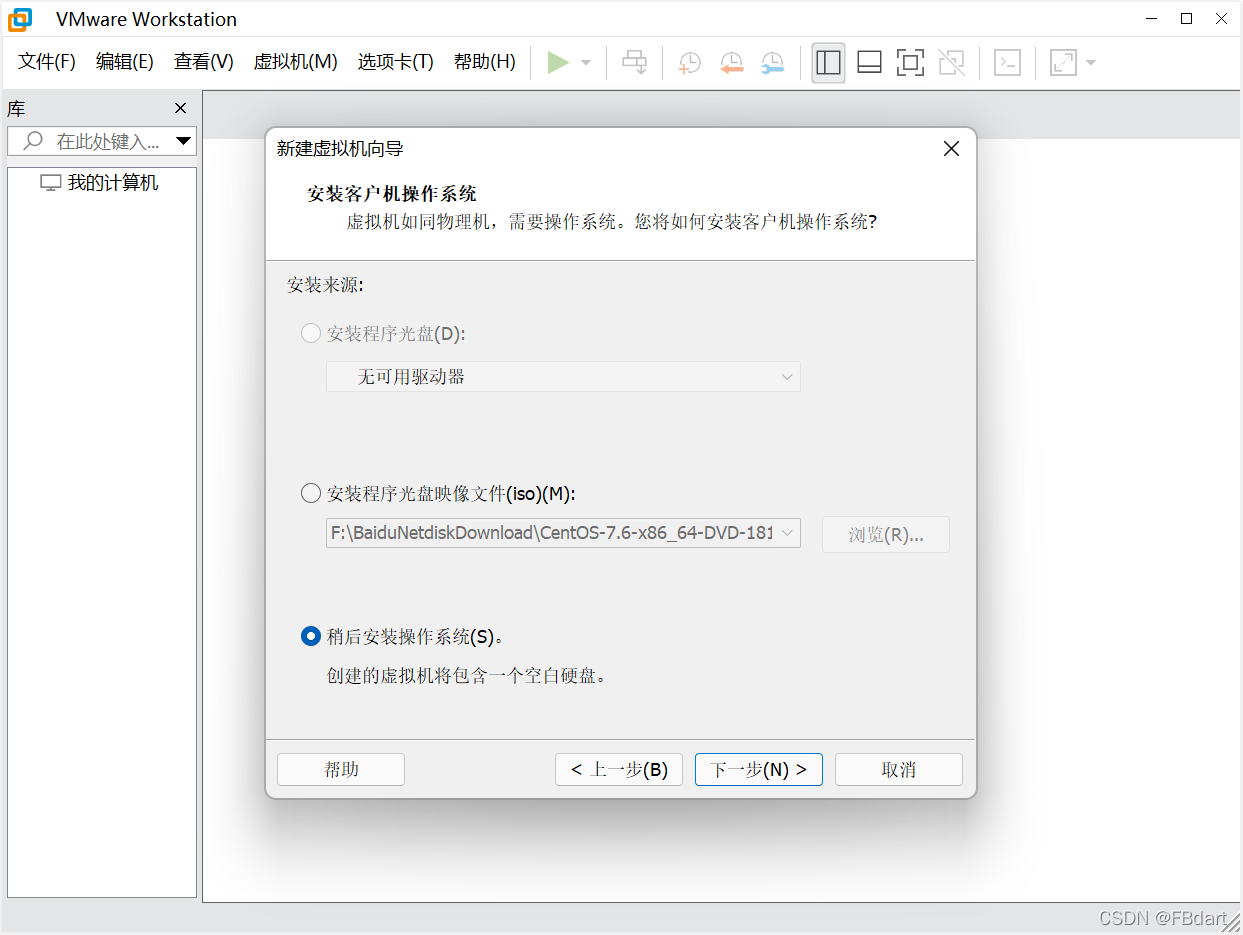Click the library search input field
Image resolution: width=1243 pixels, height=935 pixels.
point(102,141)
